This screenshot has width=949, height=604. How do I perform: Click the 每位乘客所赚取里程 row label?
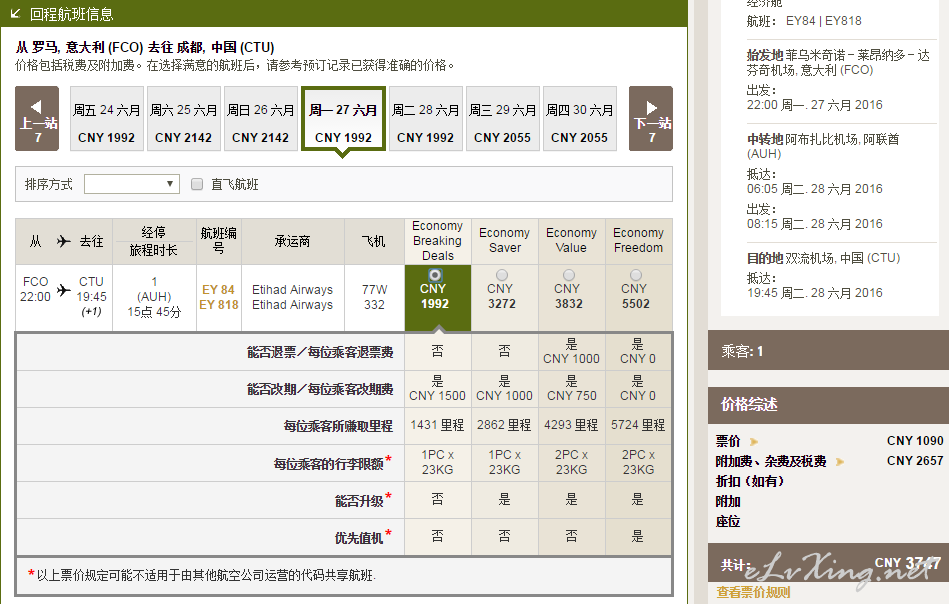[x=338, y=426]
